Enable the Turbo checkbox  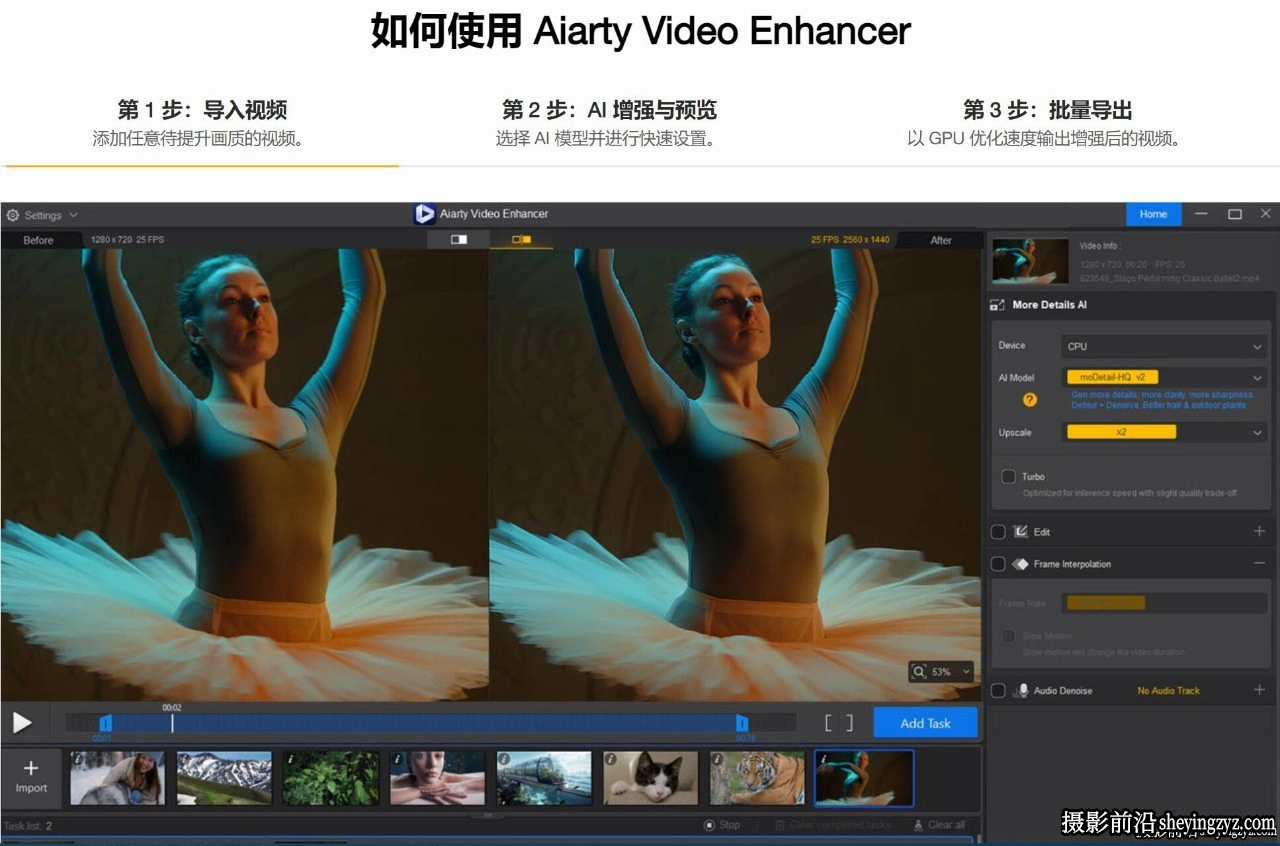pyautogui.click(x=1008, y=476)
